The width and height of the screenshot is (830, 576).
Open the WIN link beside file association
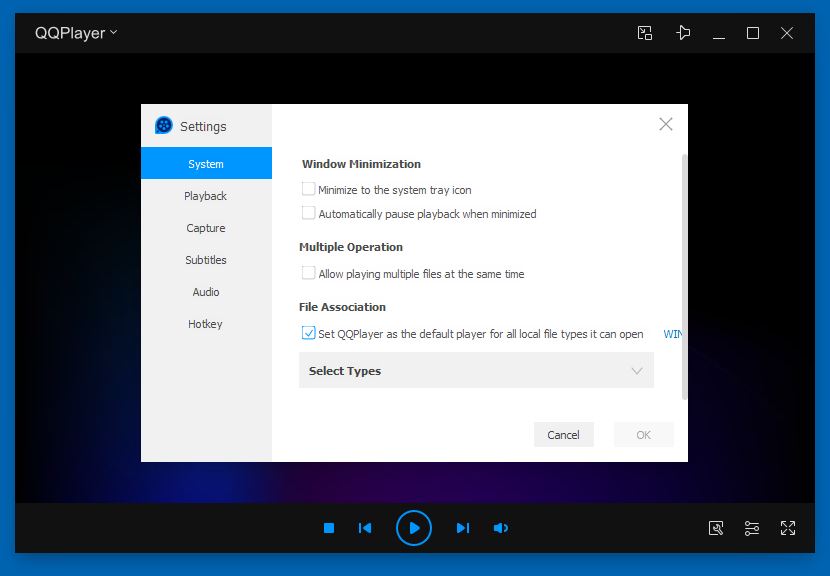pyautogui.click(x=673, y=334)
